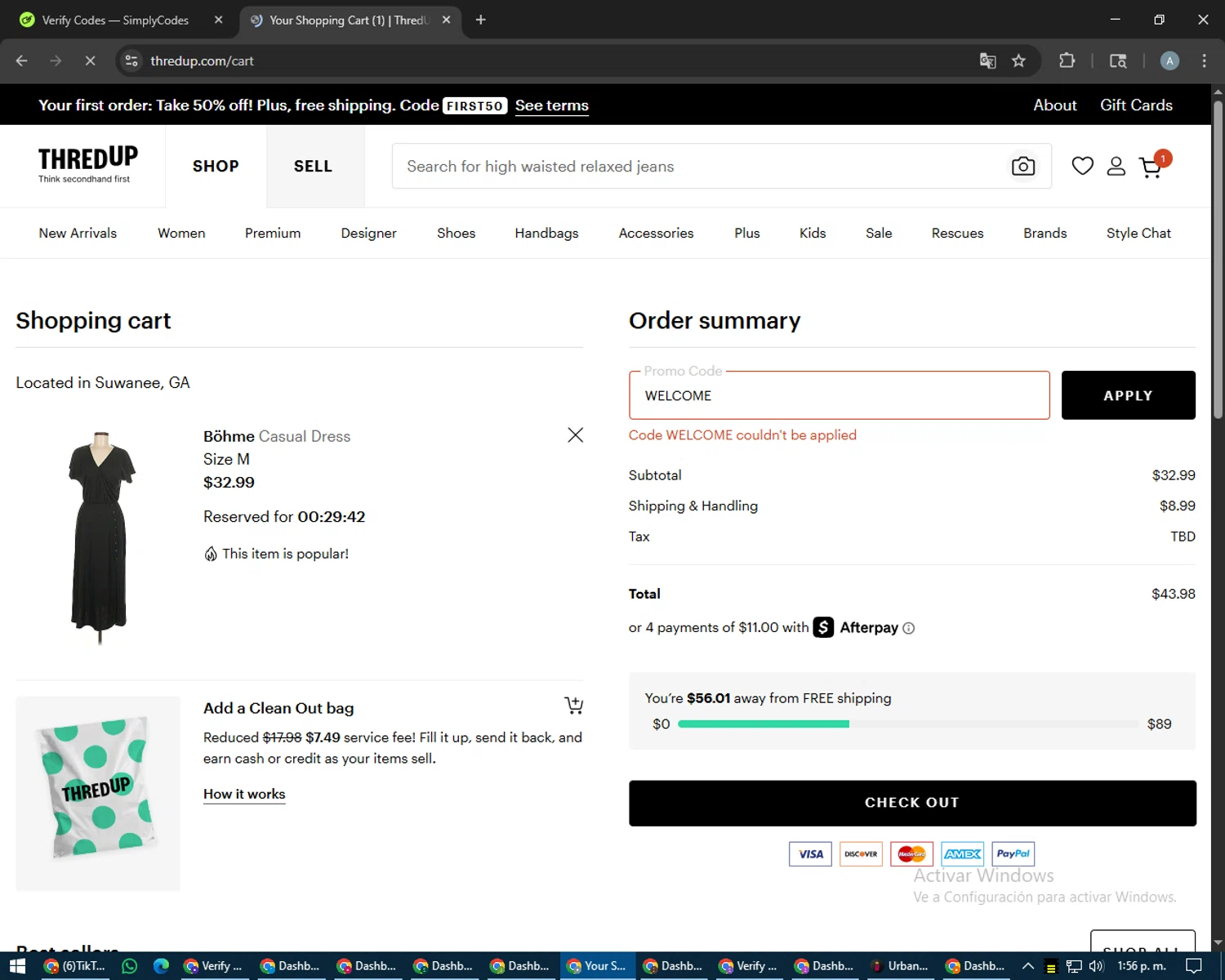The width and height of the screenshot is (1225, 980).
Task: Focus the search for items field
Action: coord(702,167)
